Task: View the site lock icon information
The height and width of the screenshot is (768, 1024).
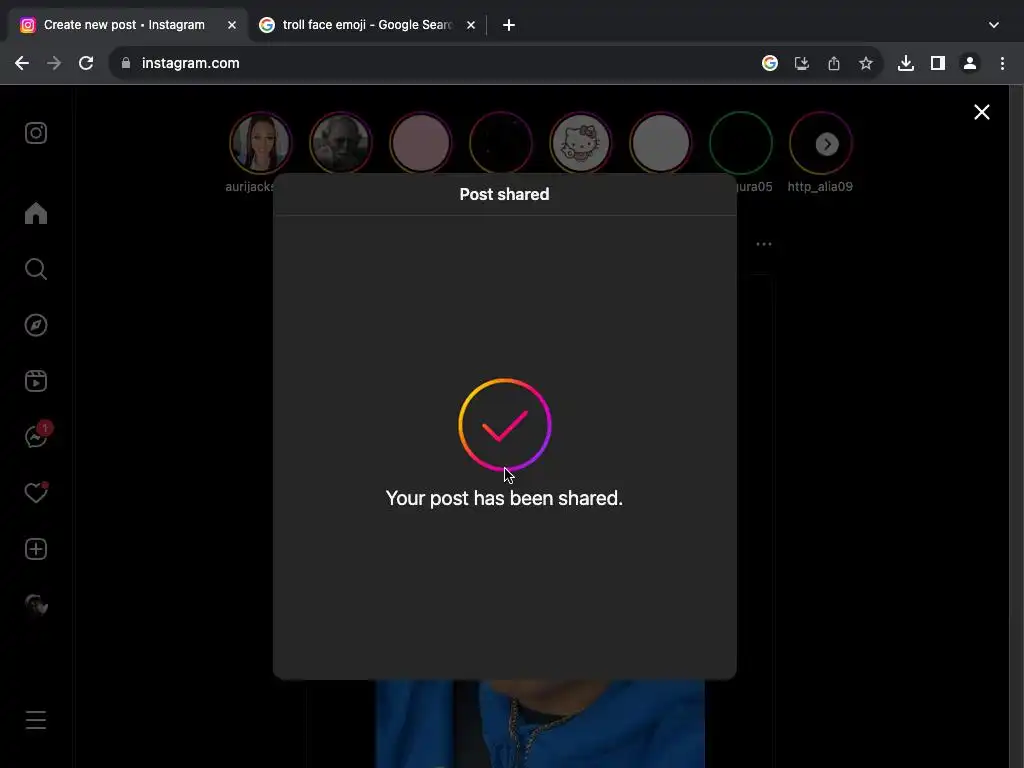Action: [126, 63]
